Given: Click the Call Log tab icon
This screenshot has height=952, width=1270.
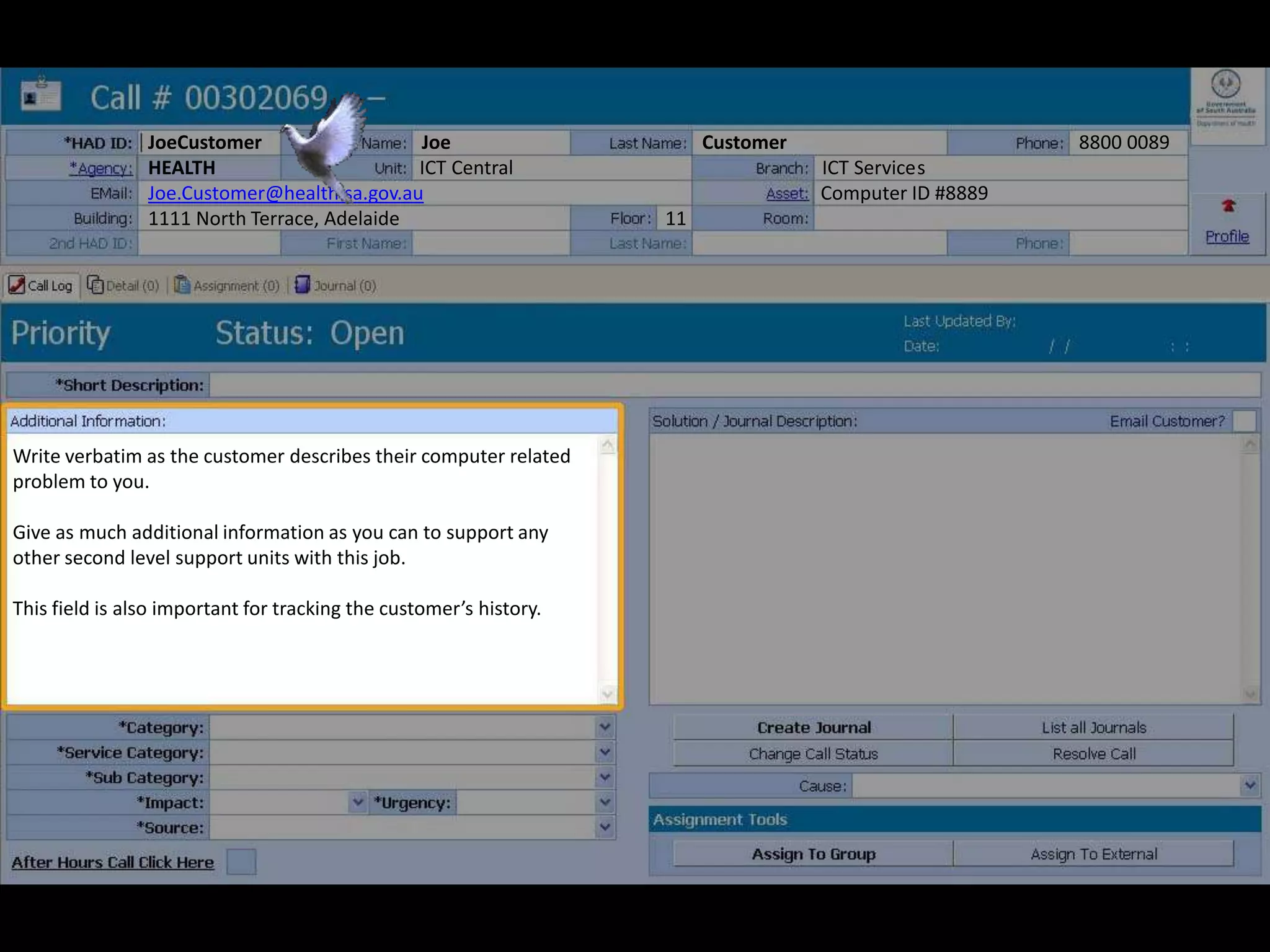Looking at the screenshot, I should coord(17,285).
